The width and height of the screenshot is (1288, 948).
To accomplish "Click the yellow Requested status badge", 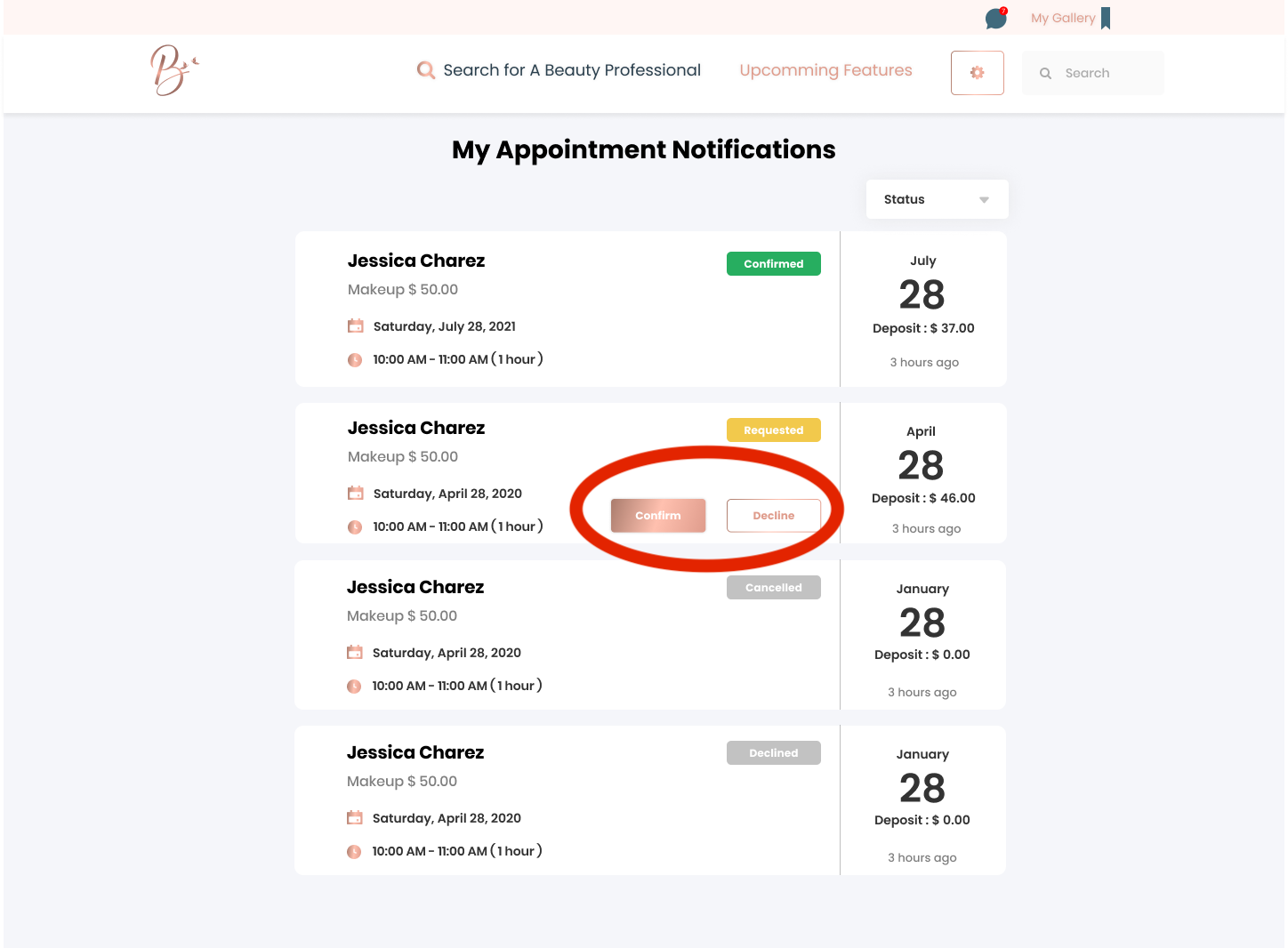I will (773, 430).
